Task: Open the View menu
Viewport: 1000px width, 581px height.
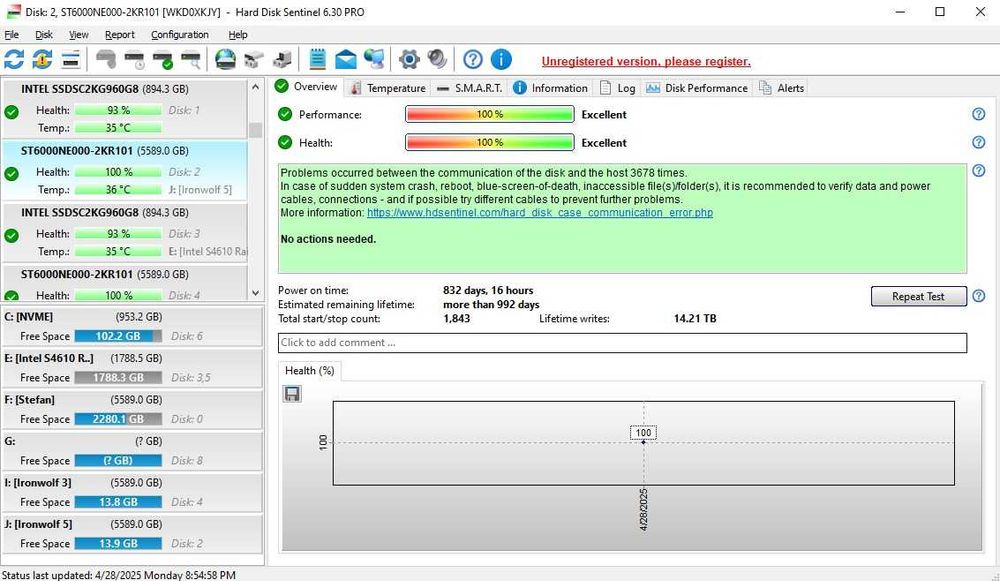Action: [78, 34]
